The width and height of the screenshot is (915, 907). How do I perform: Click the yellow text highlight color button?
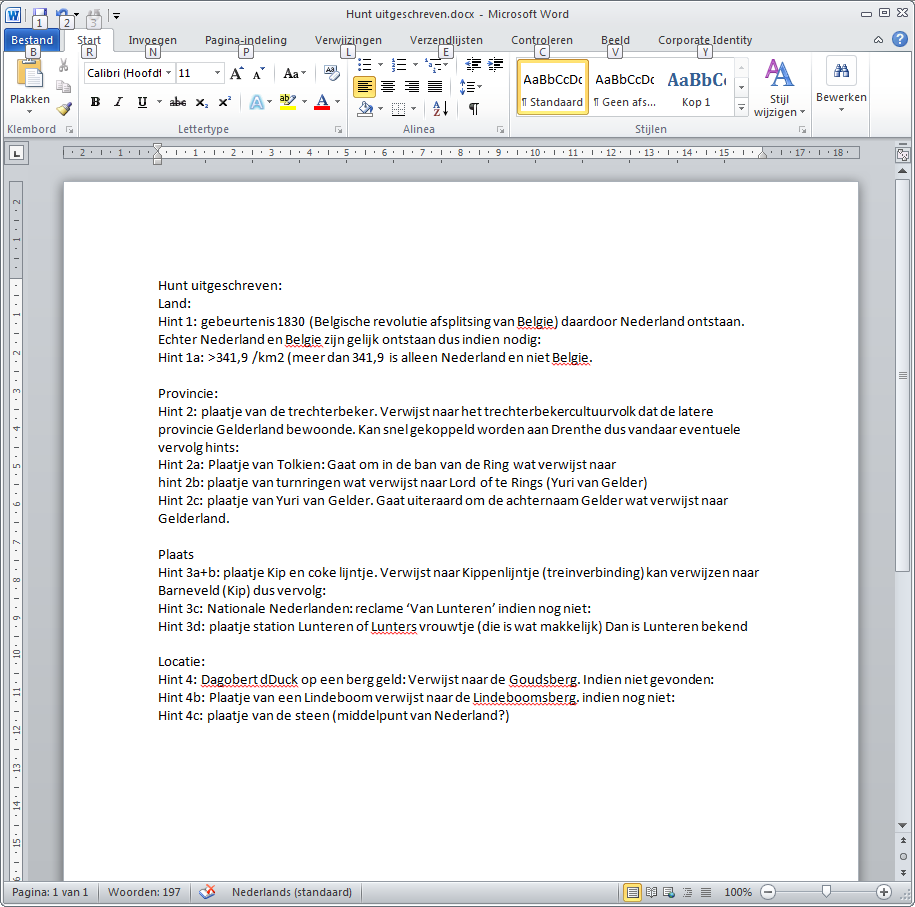(x=288, y=102)
